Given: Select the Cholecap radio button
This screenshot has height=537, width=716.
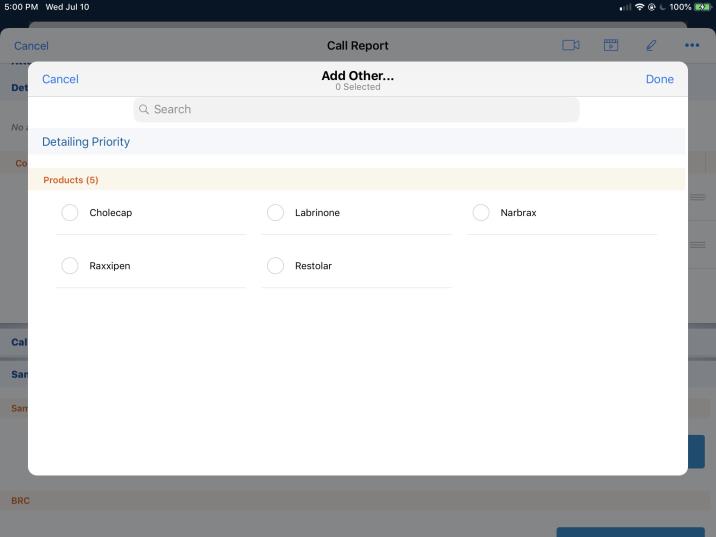Looking at the screenshot, I should (70, 212).
